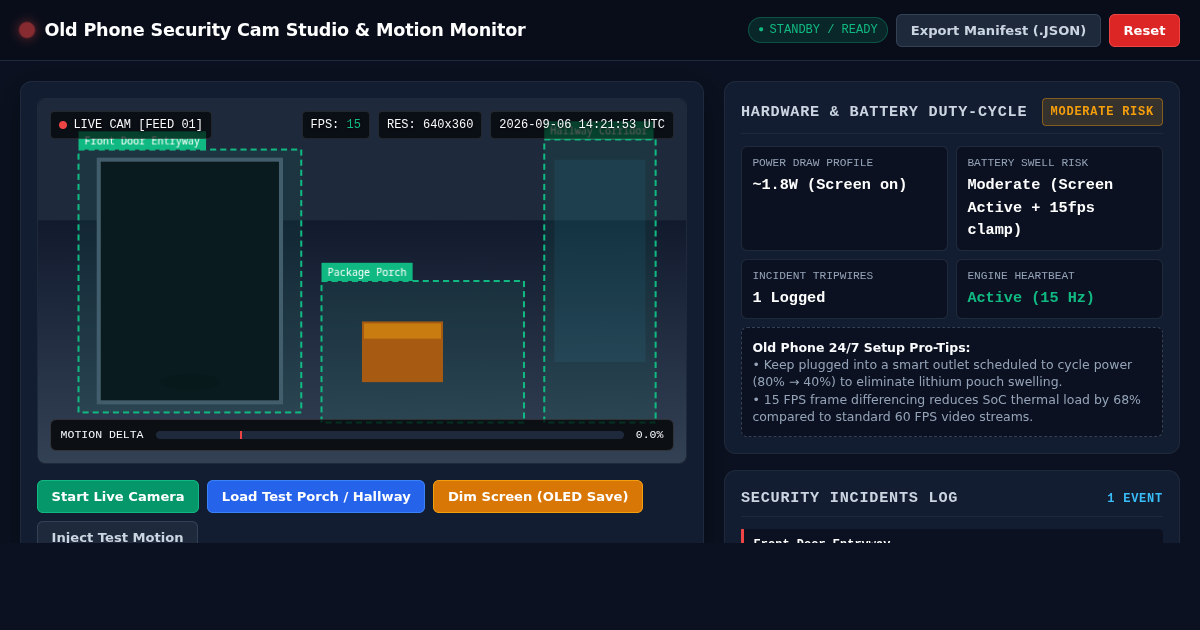
Task: Click the red Reset button
Action: (1144, 30)
